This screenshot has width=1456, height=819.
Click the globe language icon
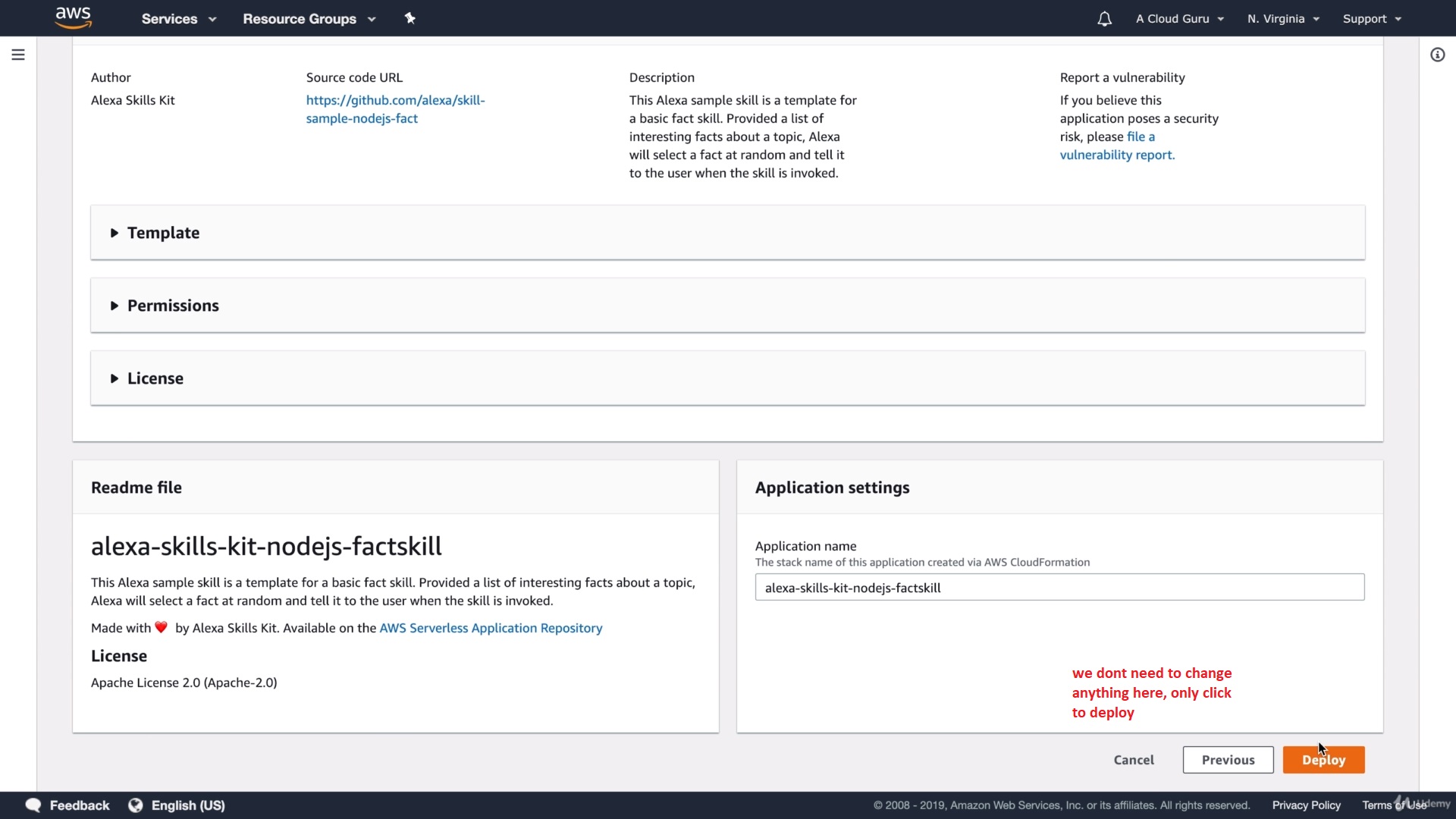[x=136, y=805]
